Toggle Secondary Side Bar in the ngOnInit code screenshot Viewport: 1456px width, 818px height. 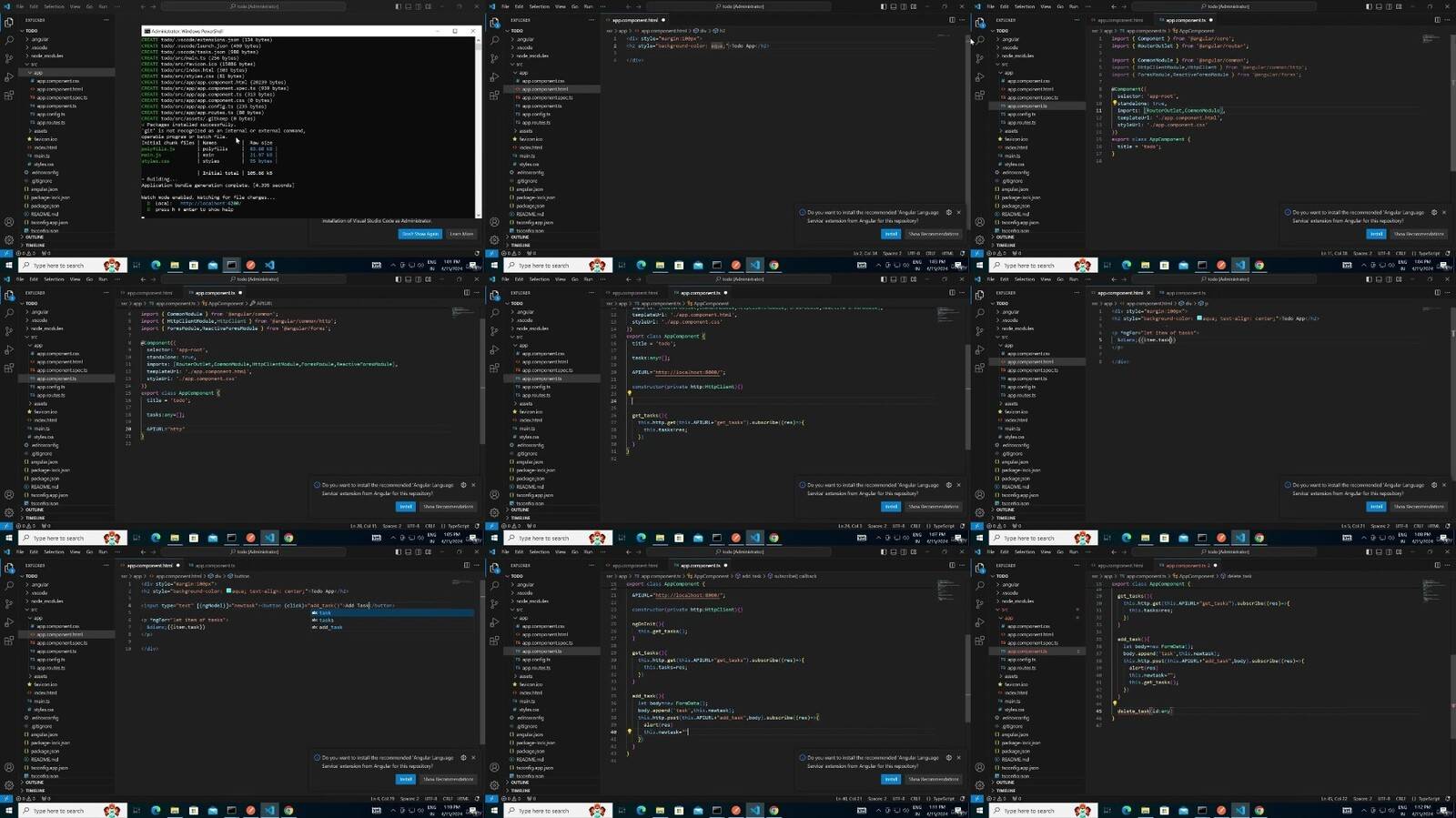(x=903, y=551)
